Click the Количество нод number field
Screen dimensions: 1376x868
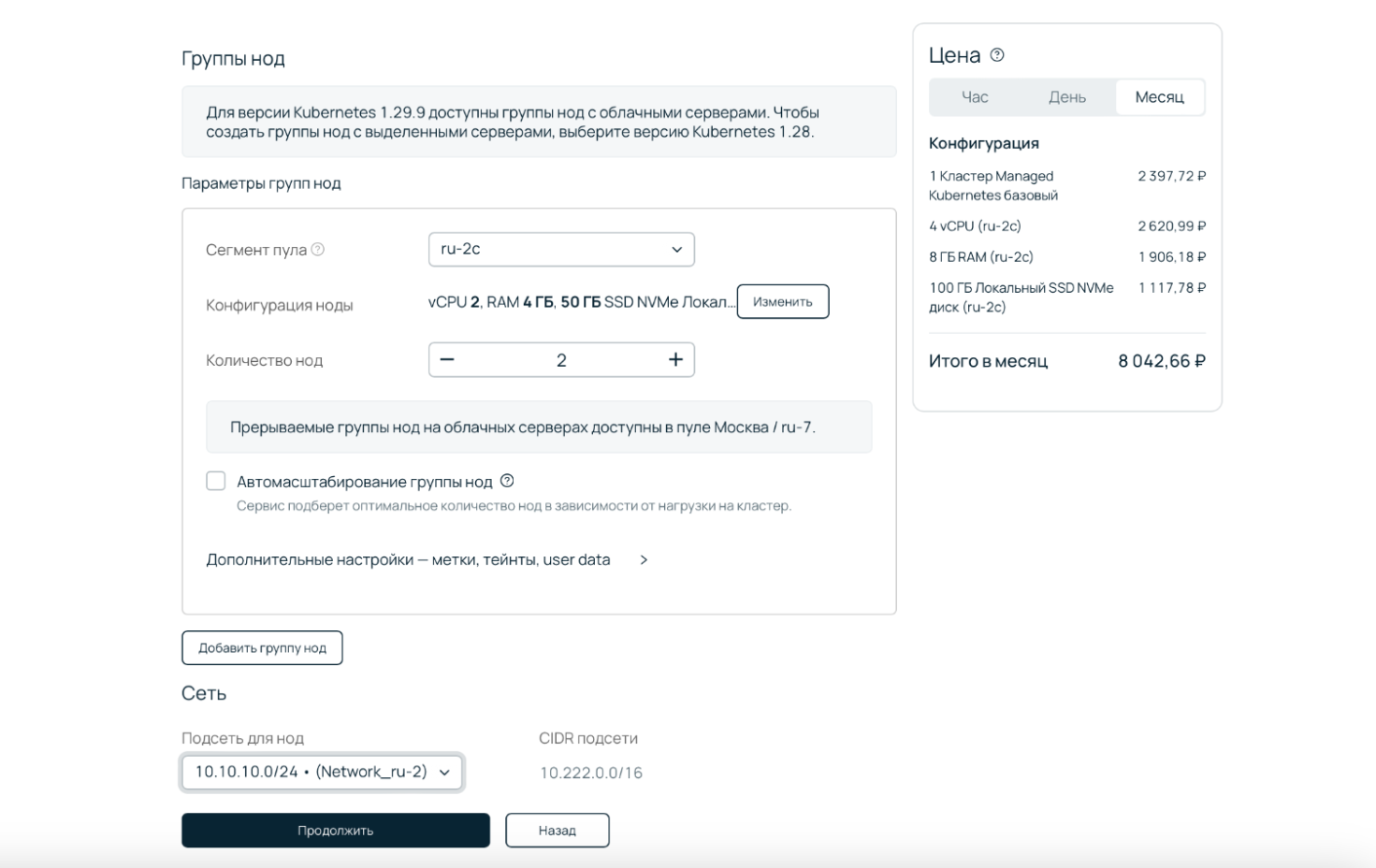(561, 360)
